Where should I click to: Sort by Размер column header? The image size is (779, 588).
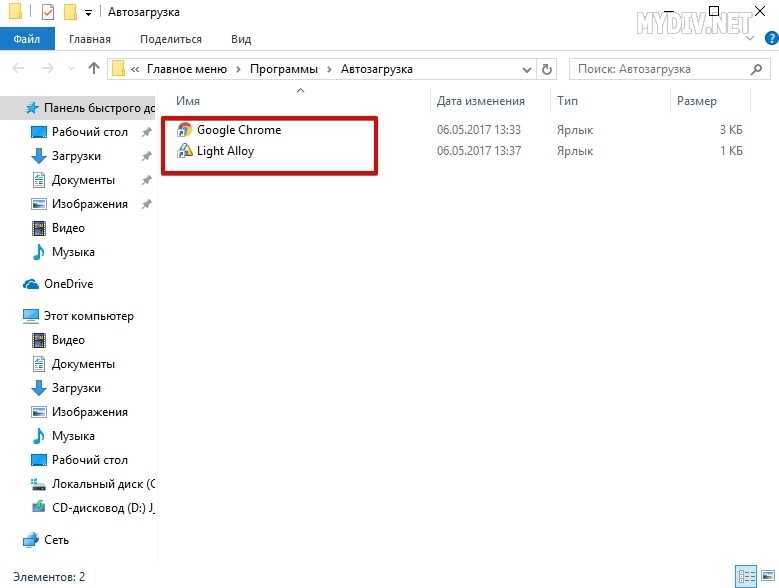(x=697, y=101)
